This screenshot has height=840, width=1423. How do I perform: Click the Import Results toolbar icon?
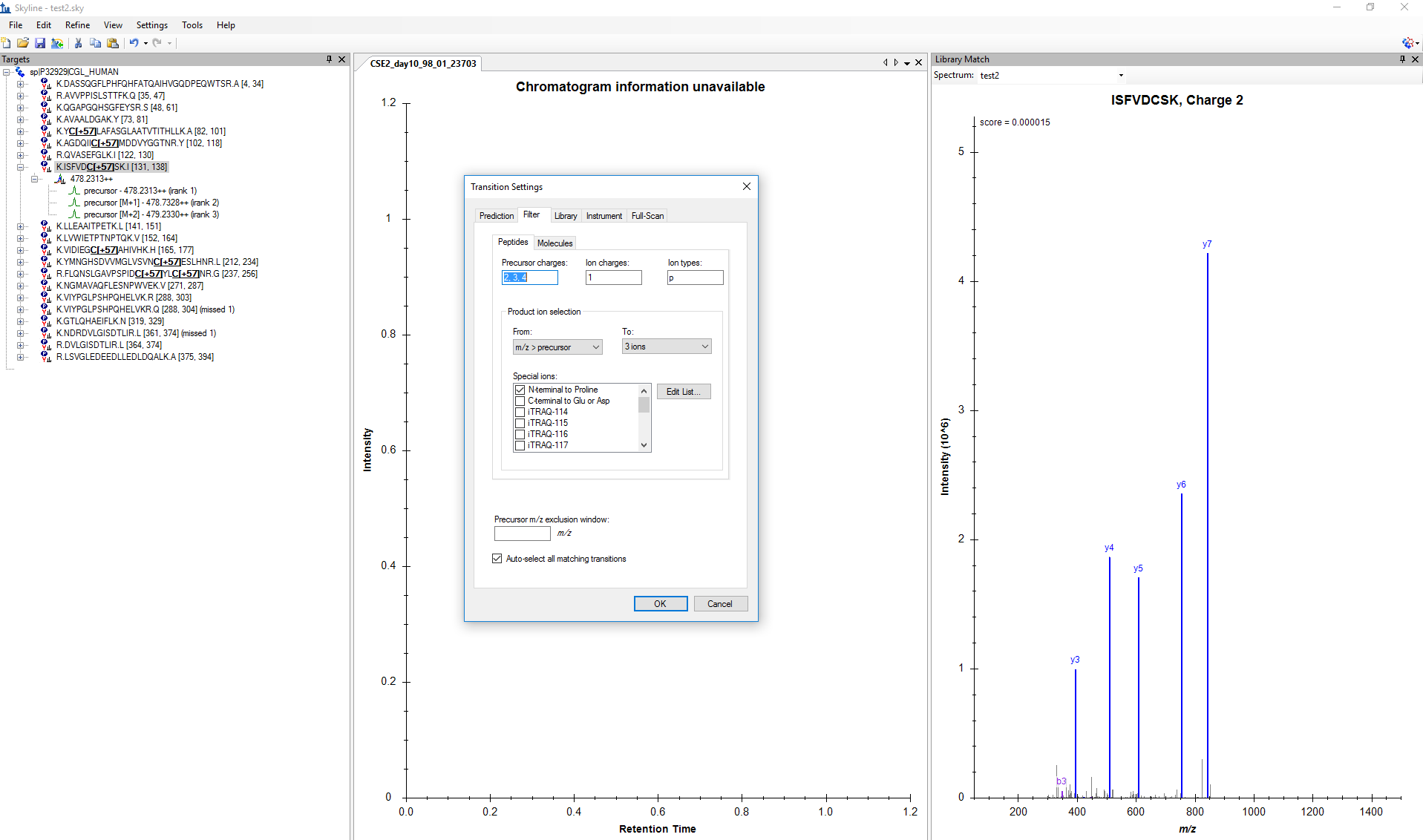click(57, 43)
